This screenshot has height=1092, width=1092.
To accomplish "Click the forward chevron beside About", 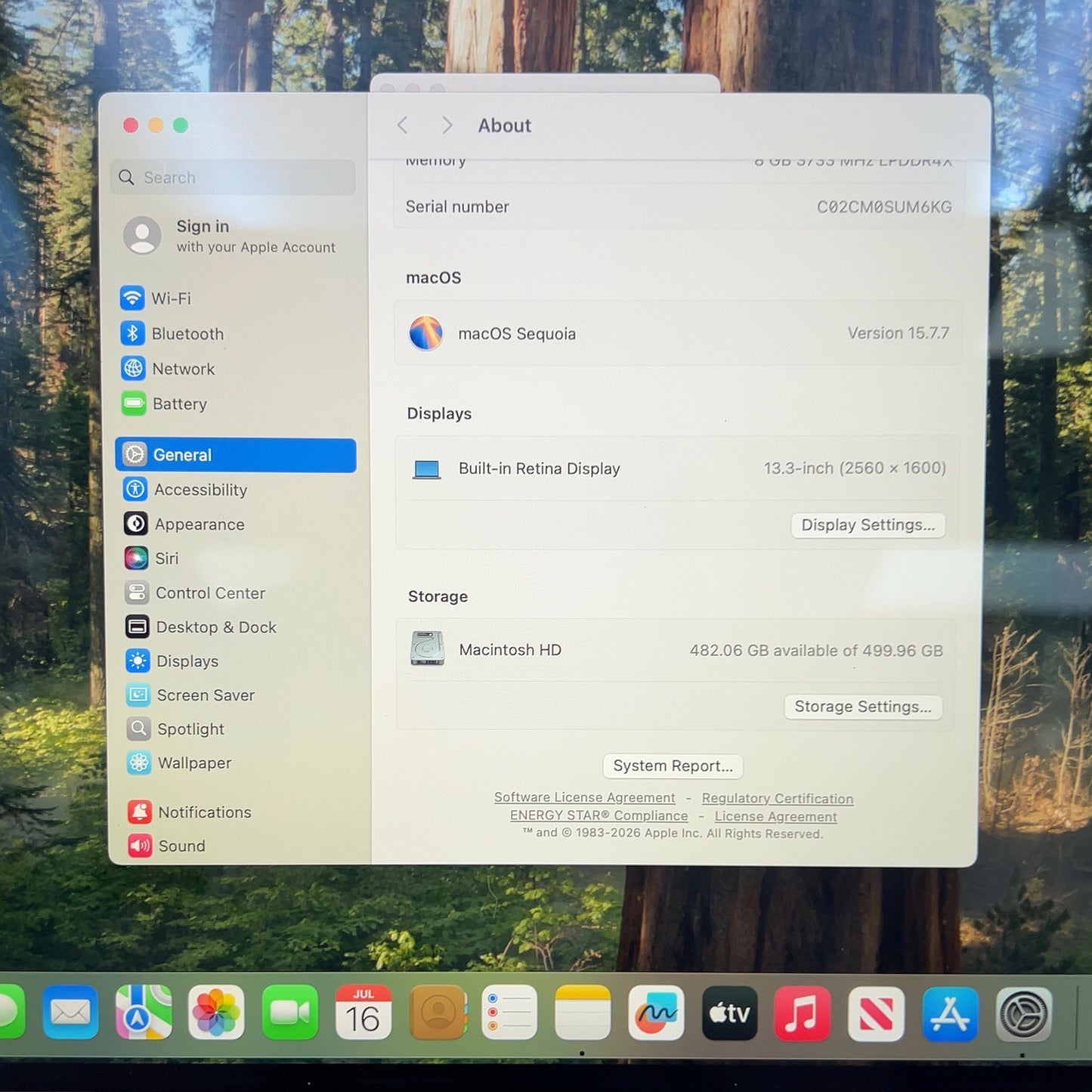I will point(447,125).
